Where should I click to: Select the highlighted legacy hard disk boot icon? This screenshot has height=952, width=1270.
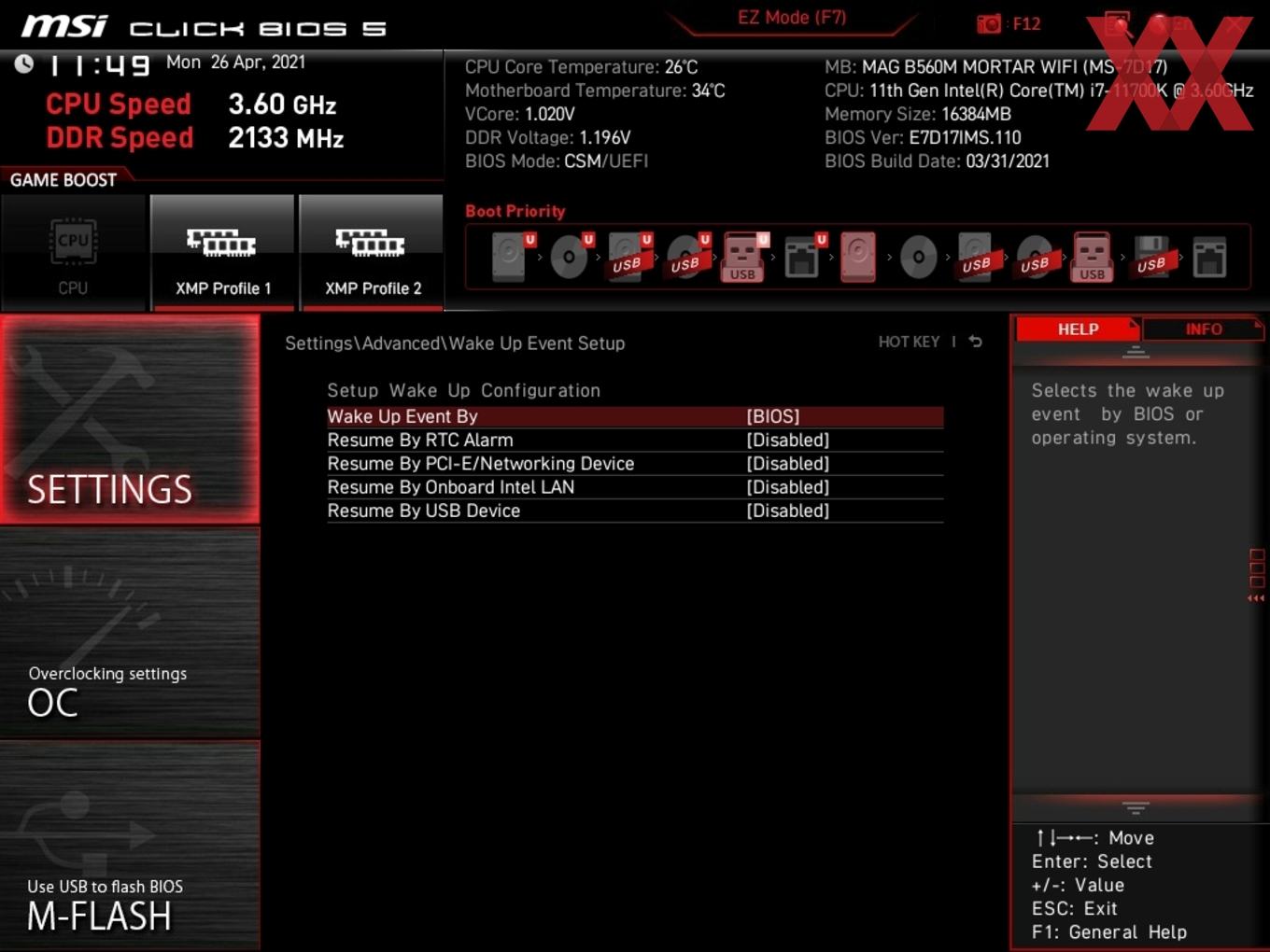(858, 257)
